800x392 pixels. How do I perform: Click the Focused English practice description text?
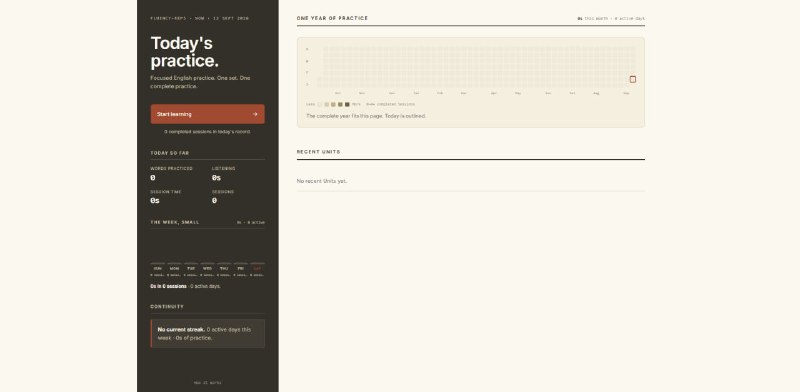coord(200,82)
